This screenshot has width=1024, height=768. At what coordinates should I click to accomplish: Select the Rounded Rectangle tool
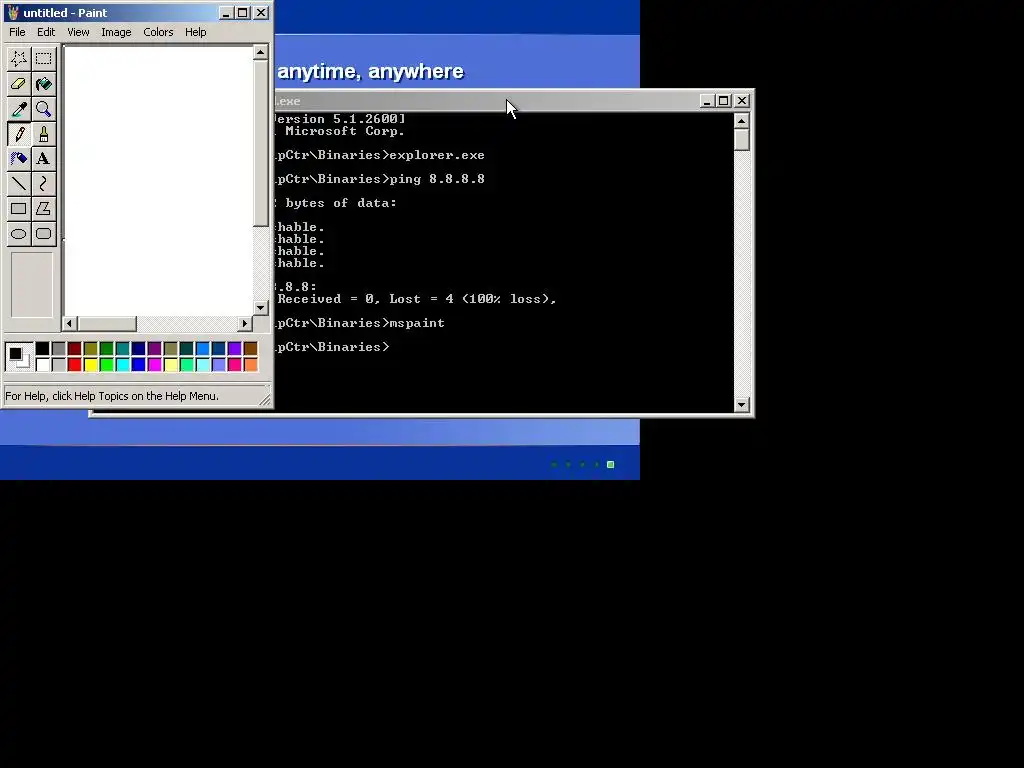click(44, 234)
